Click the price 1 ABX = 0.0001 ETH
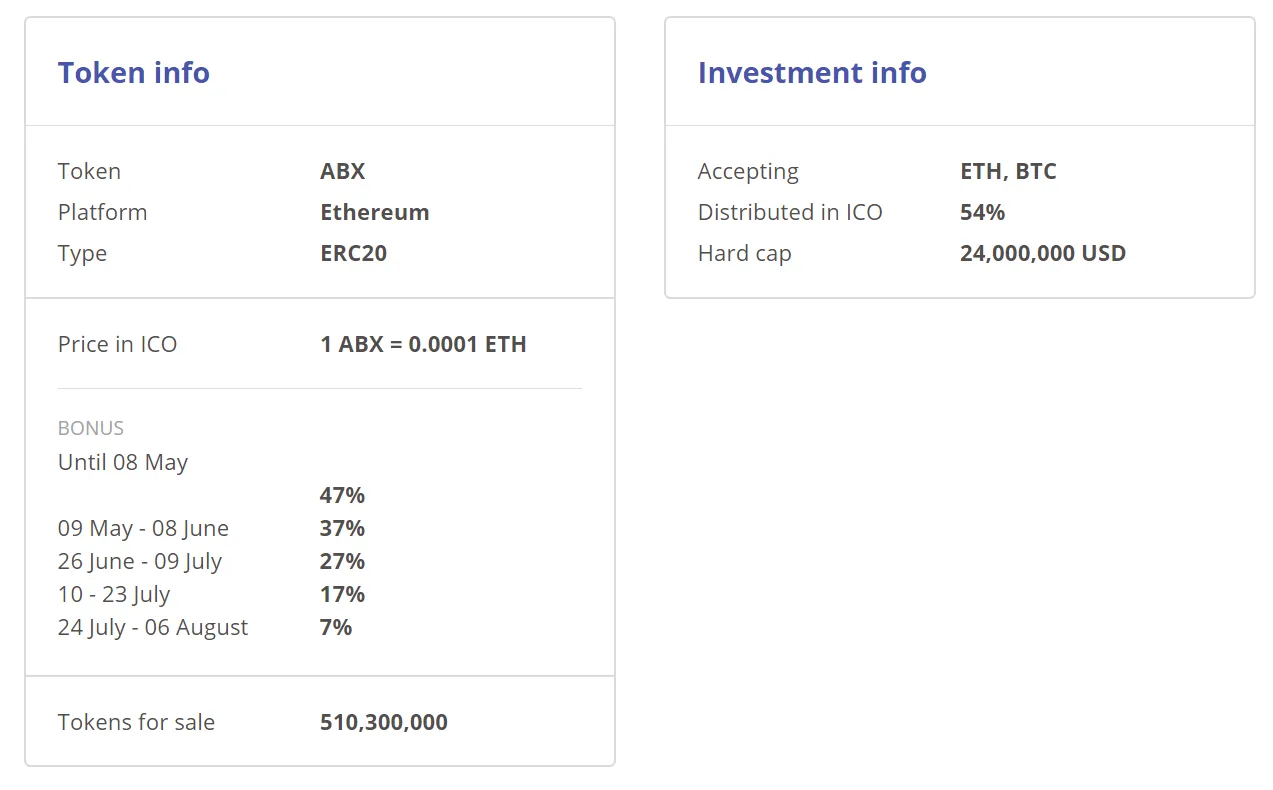The image size is (1273, 790). 423,344
